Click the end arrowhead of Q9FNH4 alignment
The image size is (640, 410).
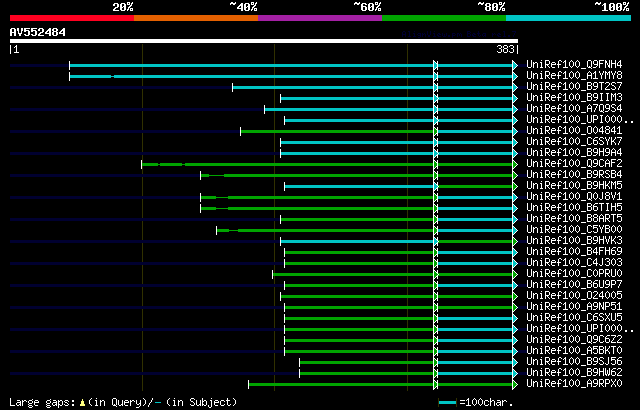point(515,65)
